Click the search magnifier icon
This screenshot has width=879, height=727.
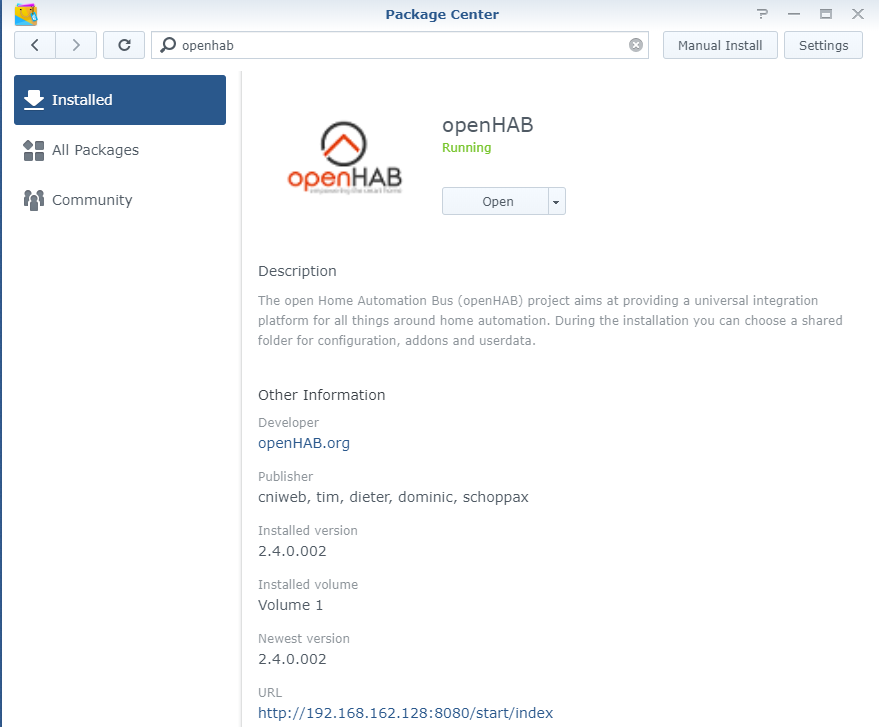tap(168, 45)
